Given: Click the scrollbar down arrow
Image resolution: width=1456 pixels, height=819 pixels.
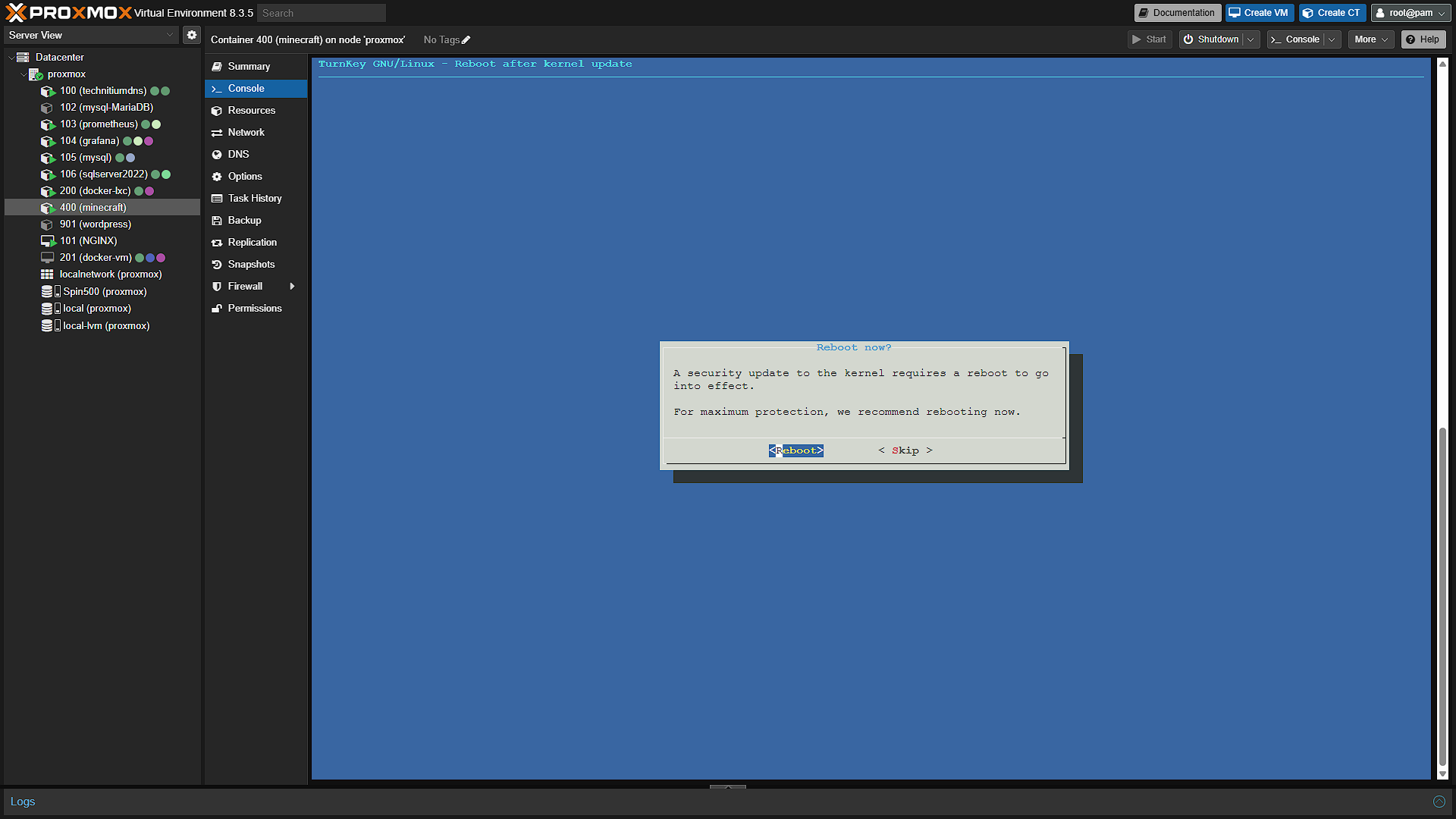Looking at the screenshot, I should [x=1442, y=773].
